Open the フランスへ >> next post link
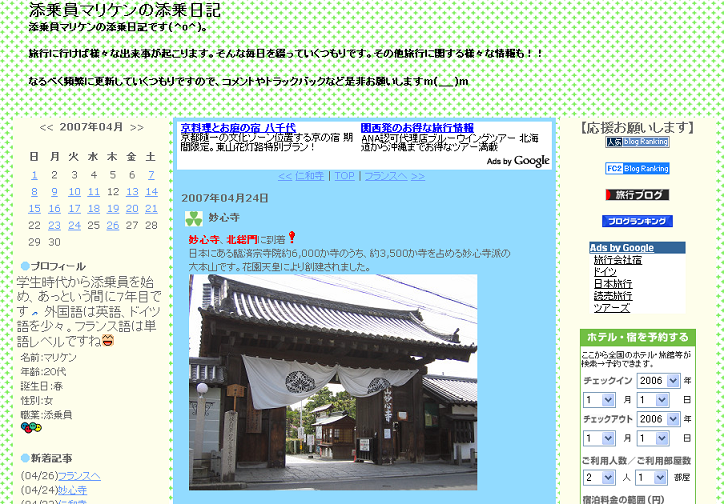724x504 pixels. 395,176
